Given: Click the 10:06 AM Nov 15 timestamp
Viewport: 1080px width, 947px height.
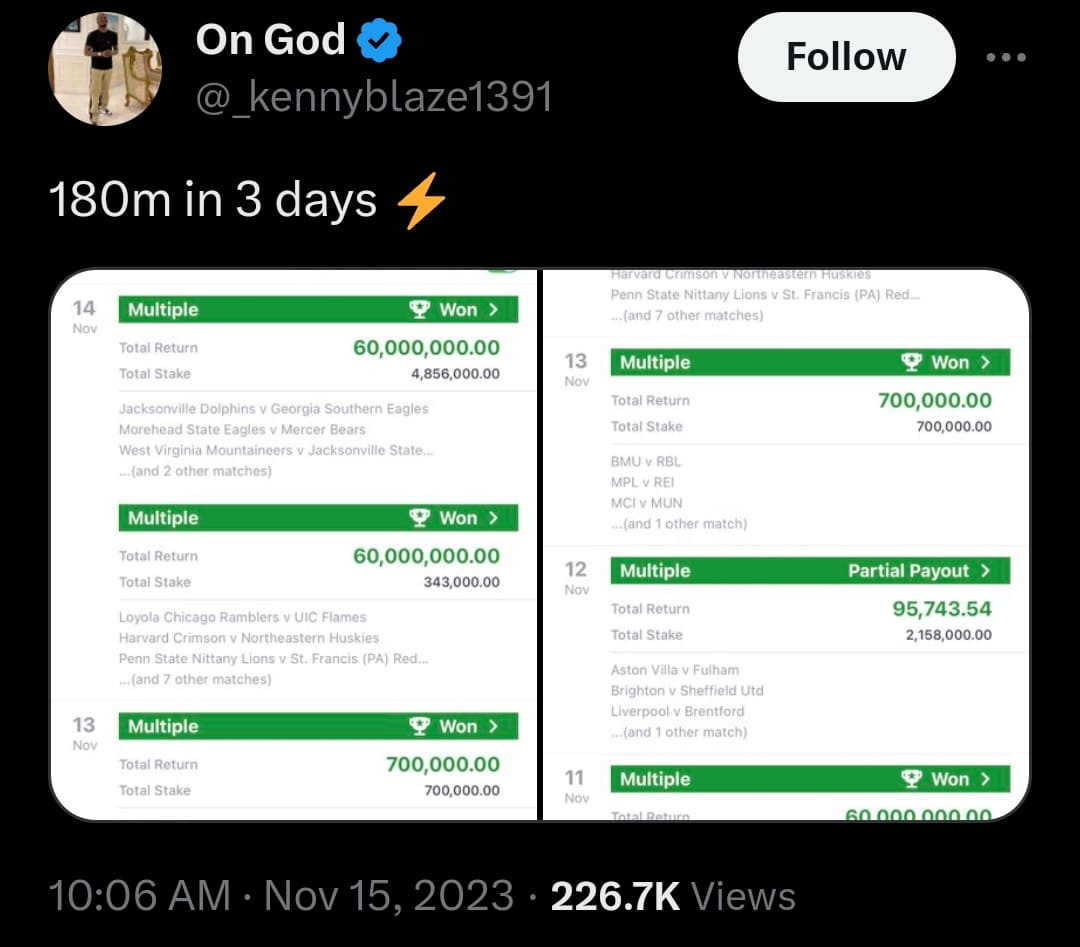Looking at the screenshot, I should pos(282,896).
